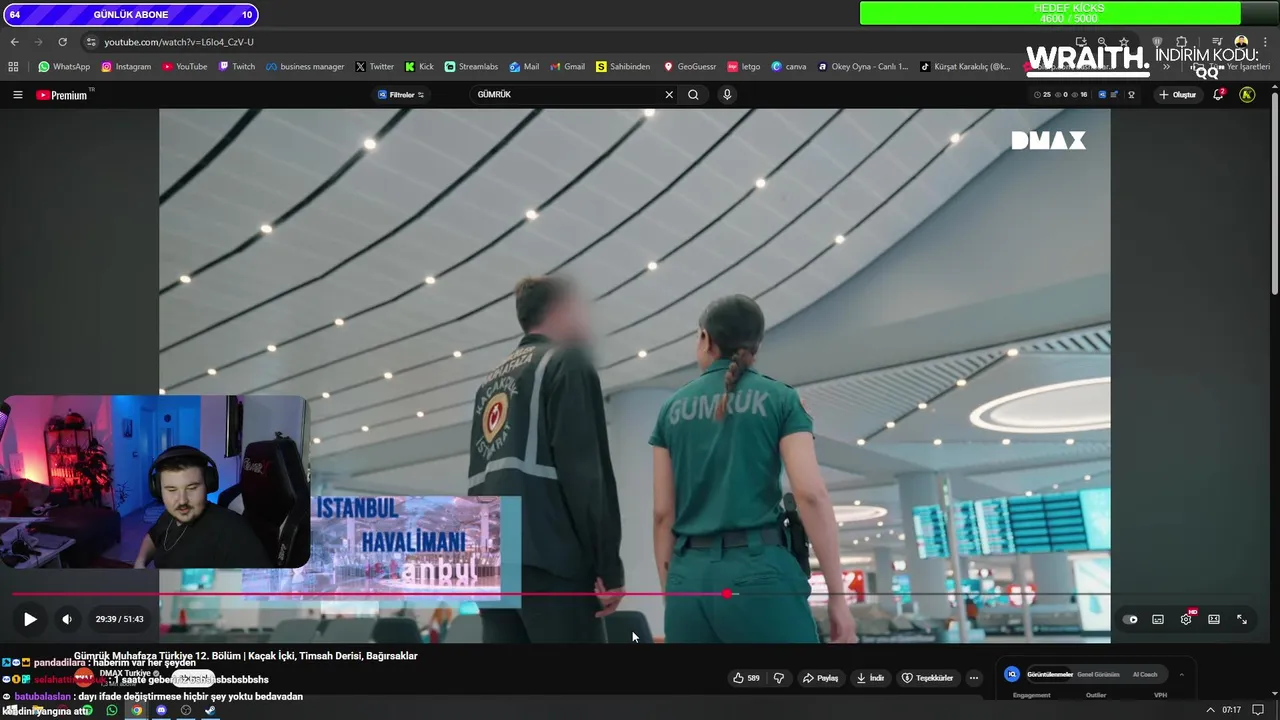The height and width of the screenshot is (720, 1280).
Task: Open the Gmail bookmark
Action: tap(567, 67)
